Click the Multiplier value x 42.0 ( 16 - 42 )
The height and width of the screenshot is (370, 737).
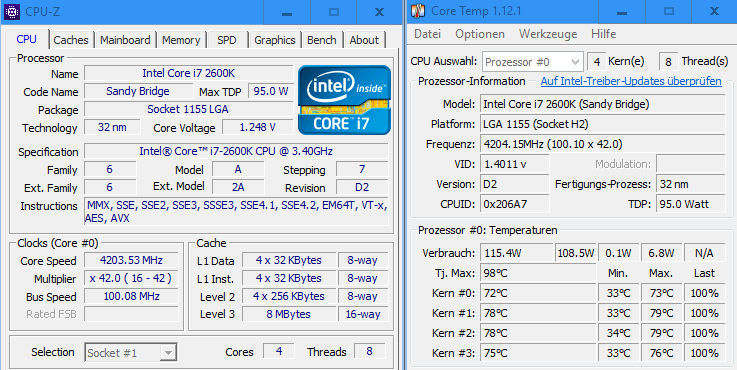point(131,278)
